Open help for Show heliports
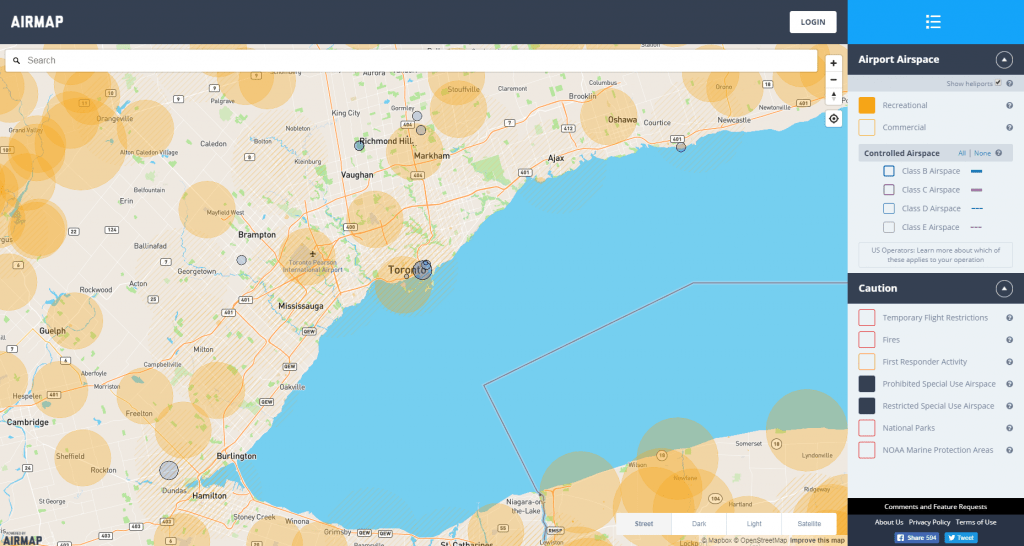This screenshot has height=546, width=1024. tap(1010, 84)
